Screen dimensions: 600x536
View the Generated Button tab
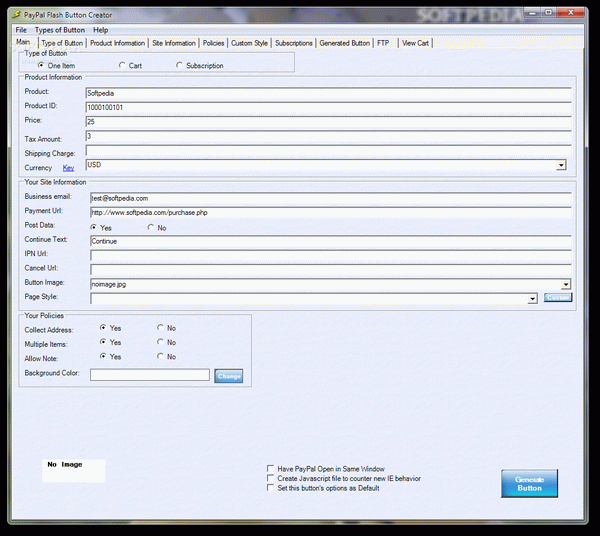pyautogui.click(x=345, y=43)
